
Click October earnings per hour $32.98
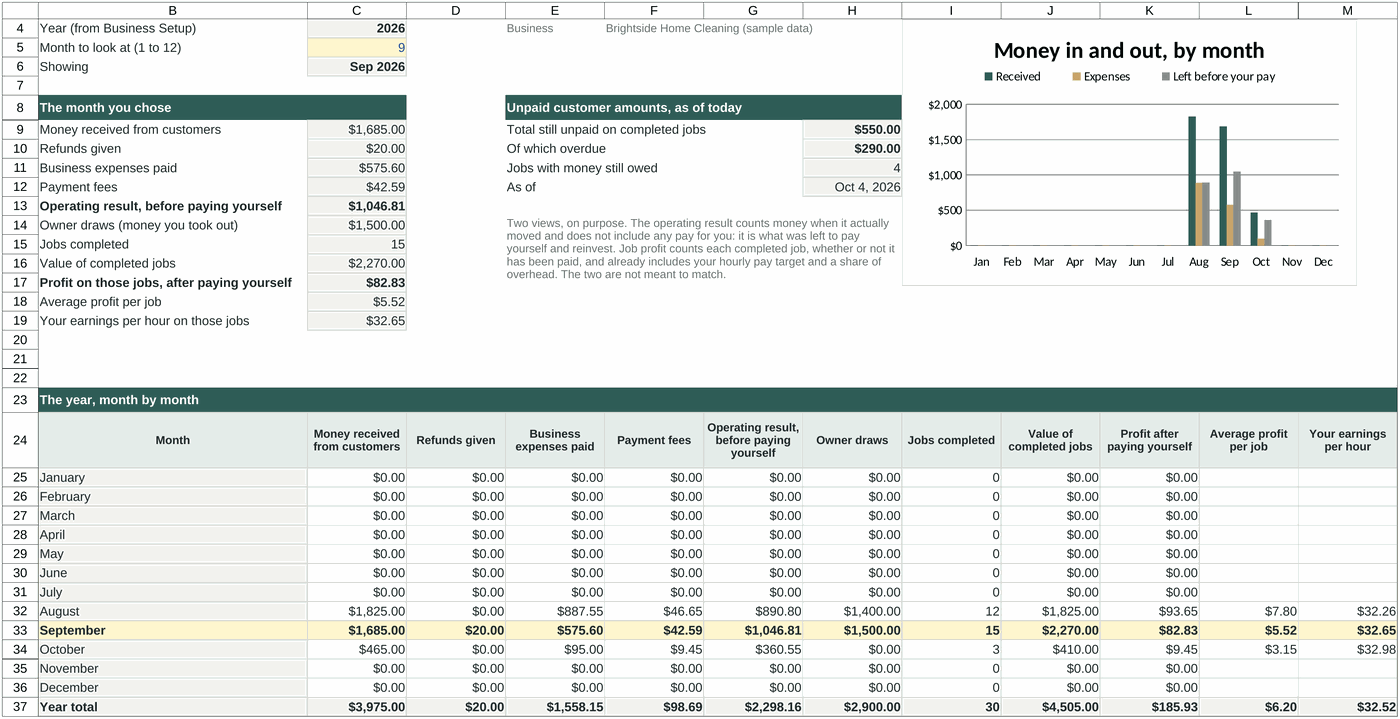(x=1347, y=650)
